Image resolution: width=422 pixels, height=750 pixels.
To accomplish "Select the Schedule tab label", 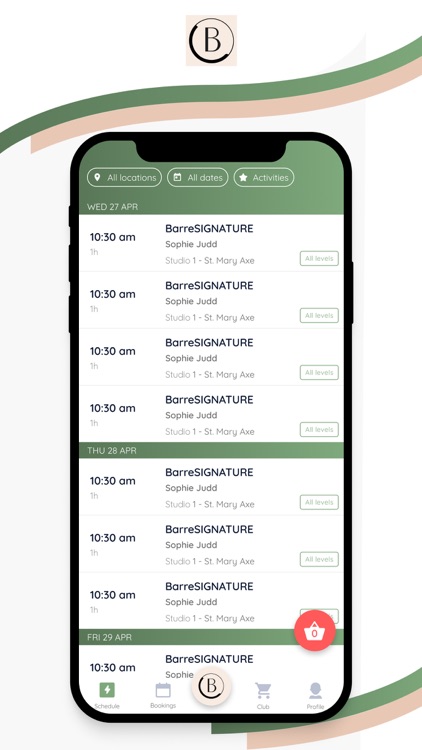I will pos(107,706).
